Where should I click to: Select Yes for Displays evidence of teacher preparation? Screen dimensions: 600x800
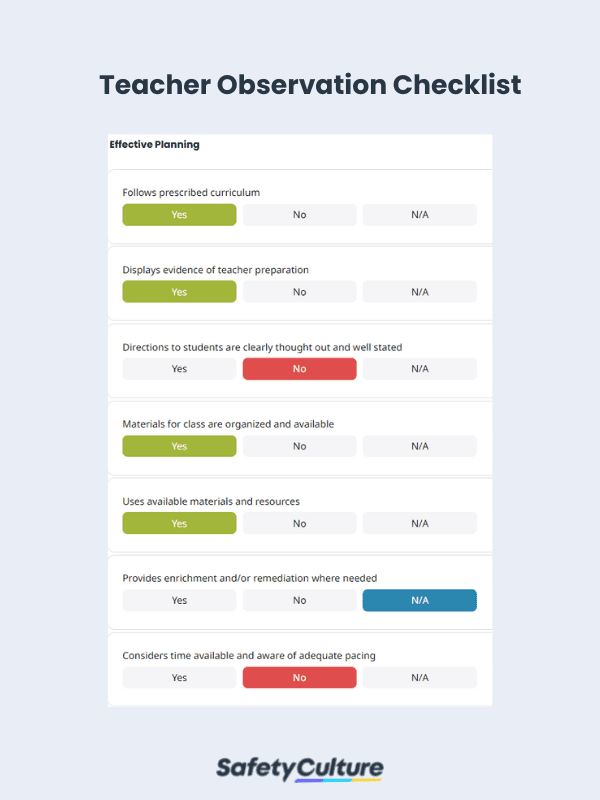(178, 291)
